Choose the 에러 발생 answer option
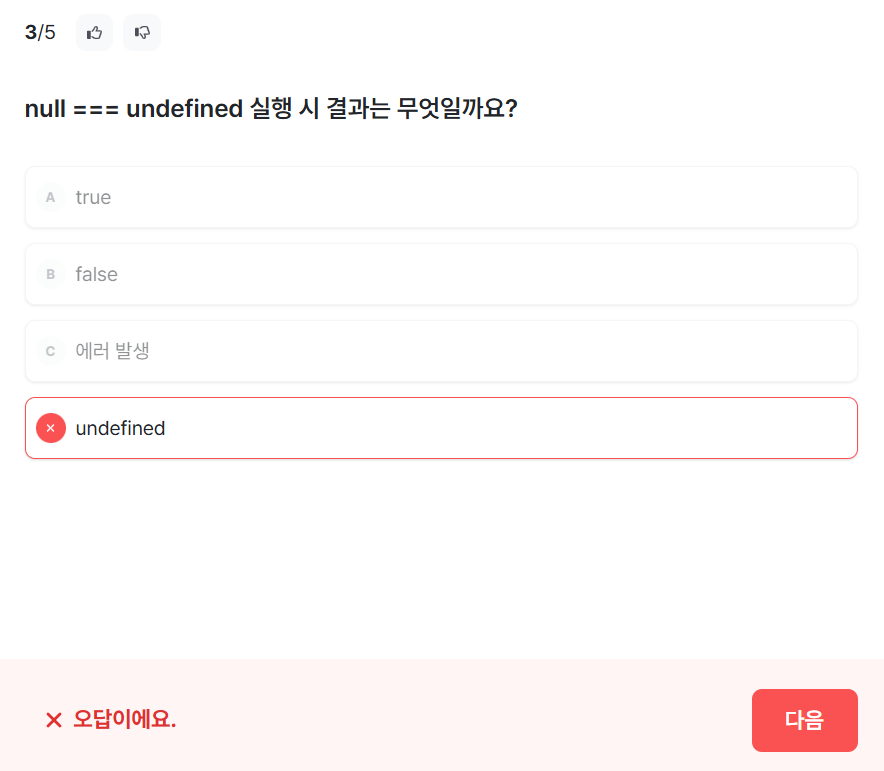The image size is (884, 771). (x=441, y=351)
